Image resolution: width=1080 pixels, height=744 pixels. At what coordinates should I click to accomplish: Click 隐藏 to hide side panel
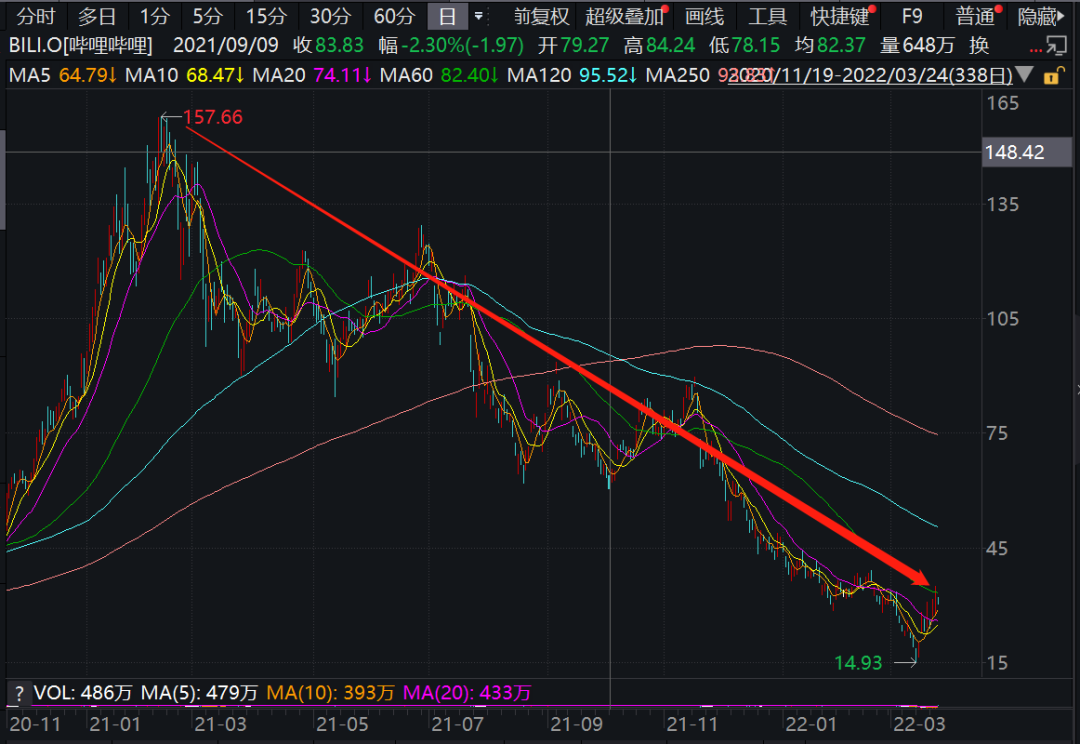[1040, 15]
